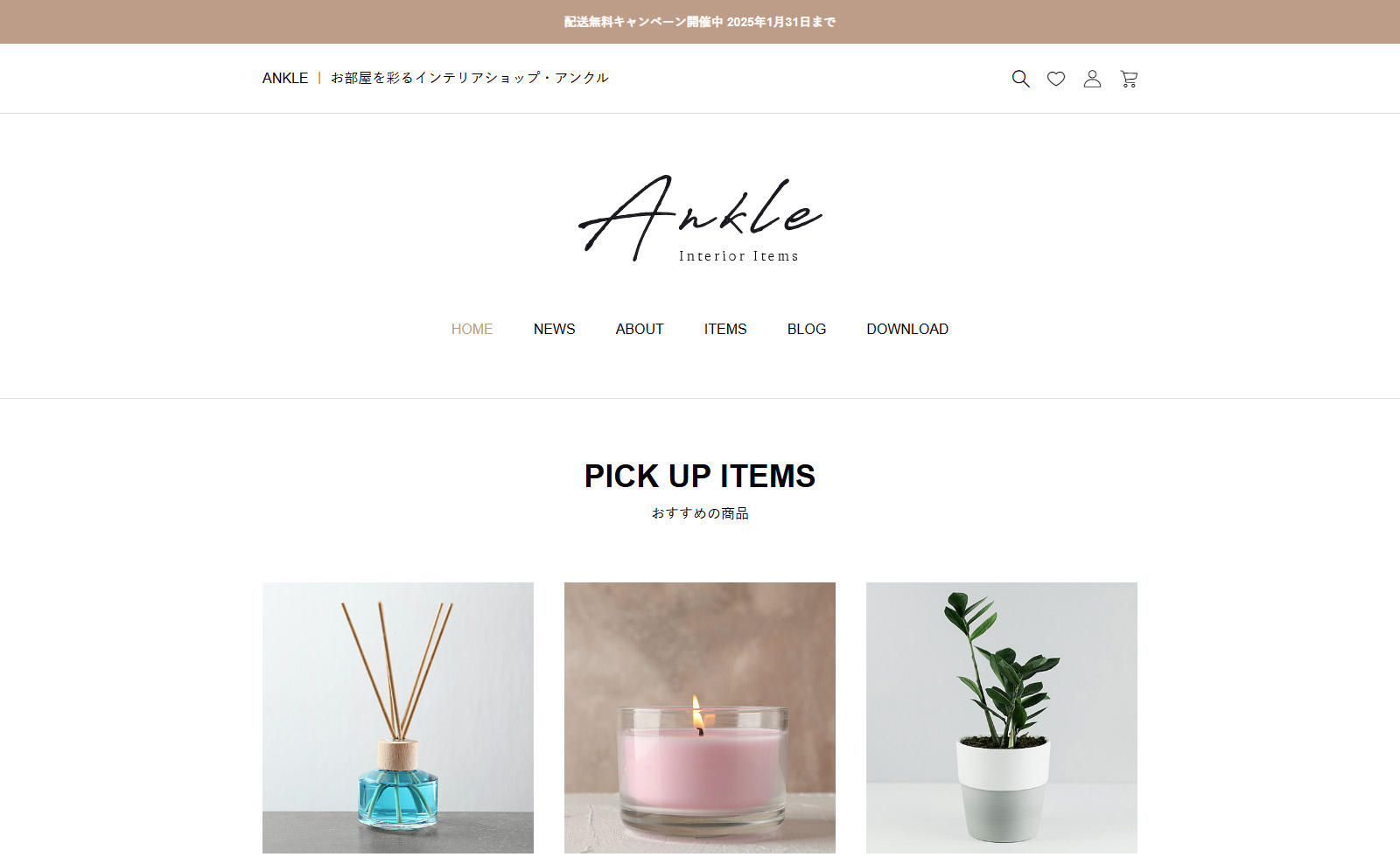Open the user account icon
Image resolution: width=1400 pixels, height=864 pixels.
(1092, 79)
